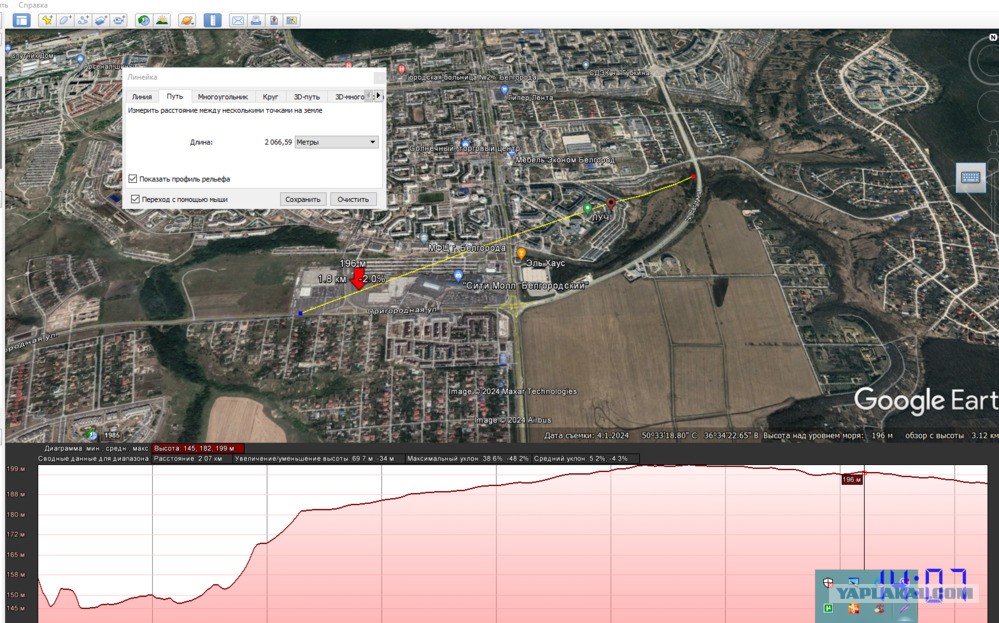Click the Print icon in toolbar

[255, 20]
